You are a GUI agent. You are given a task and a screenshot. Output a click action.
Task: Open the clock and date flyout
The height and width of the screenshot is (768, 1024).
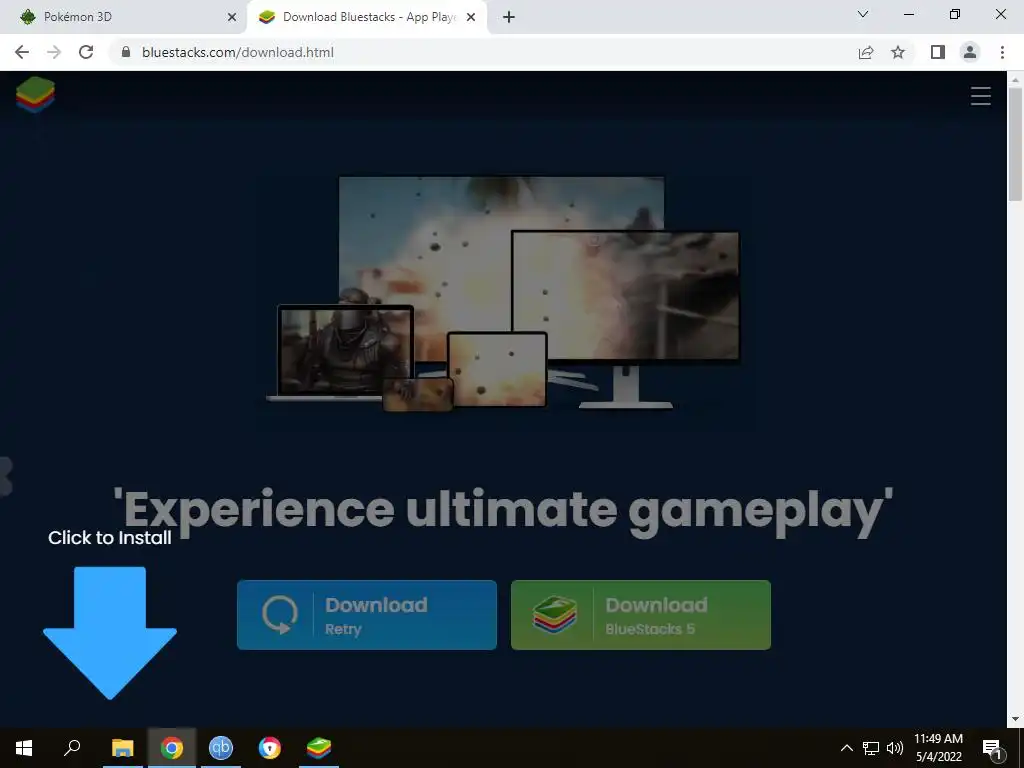click(938, 748)
